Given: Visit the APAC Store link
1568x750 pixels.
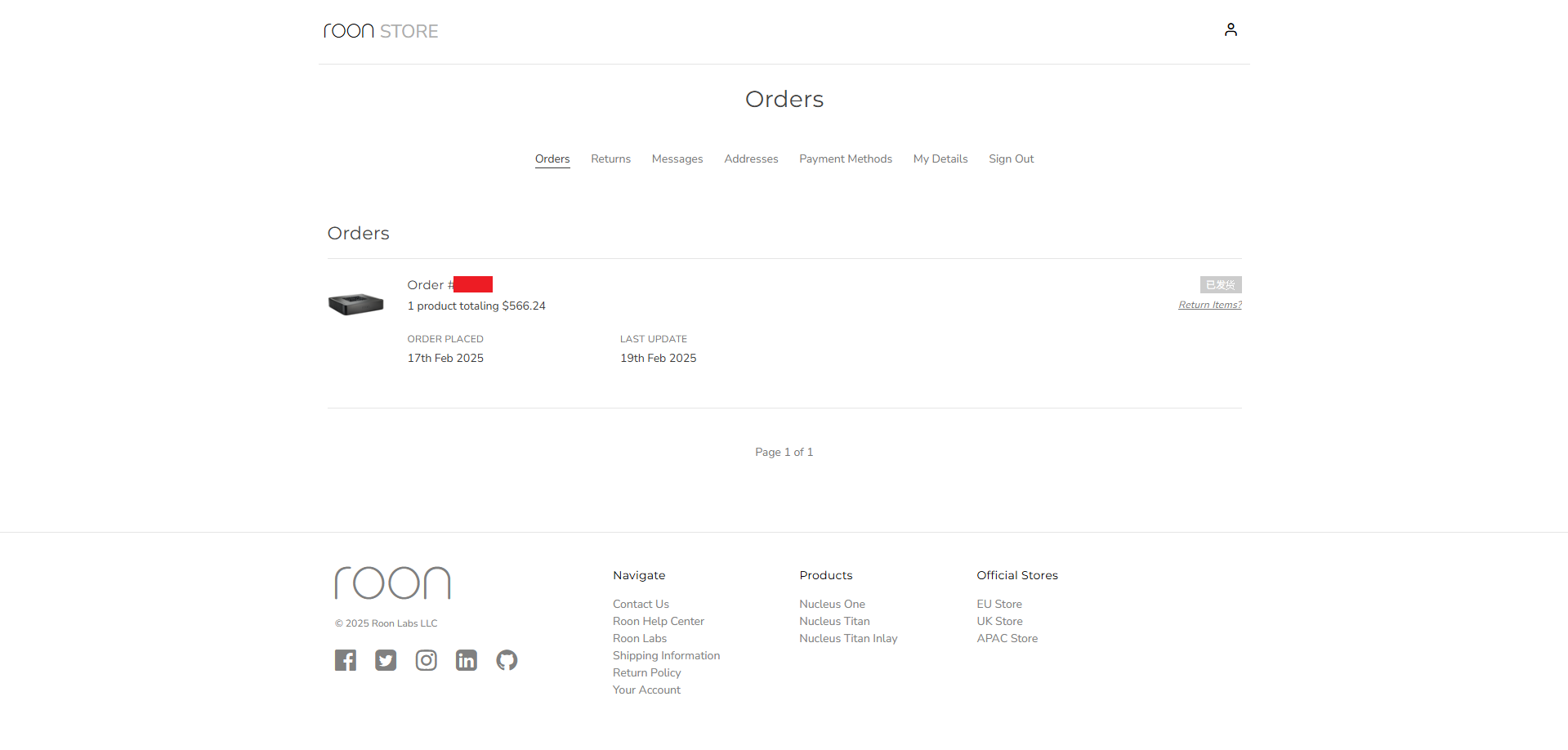Looking at the screenshot, I should (1007, 638).
